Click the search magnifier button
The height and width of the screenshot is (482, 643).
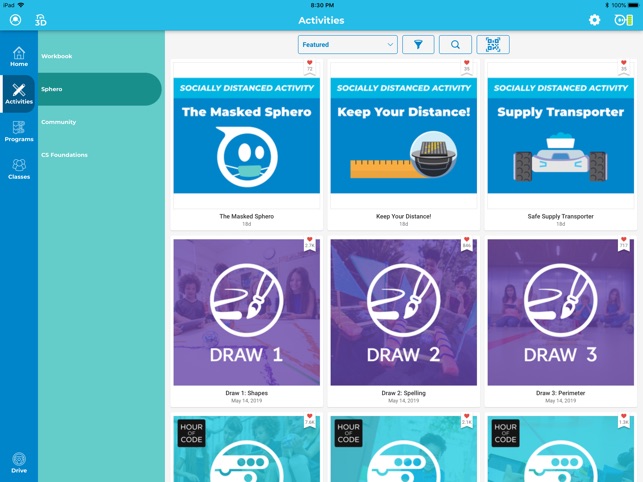[x=455, y=44]
